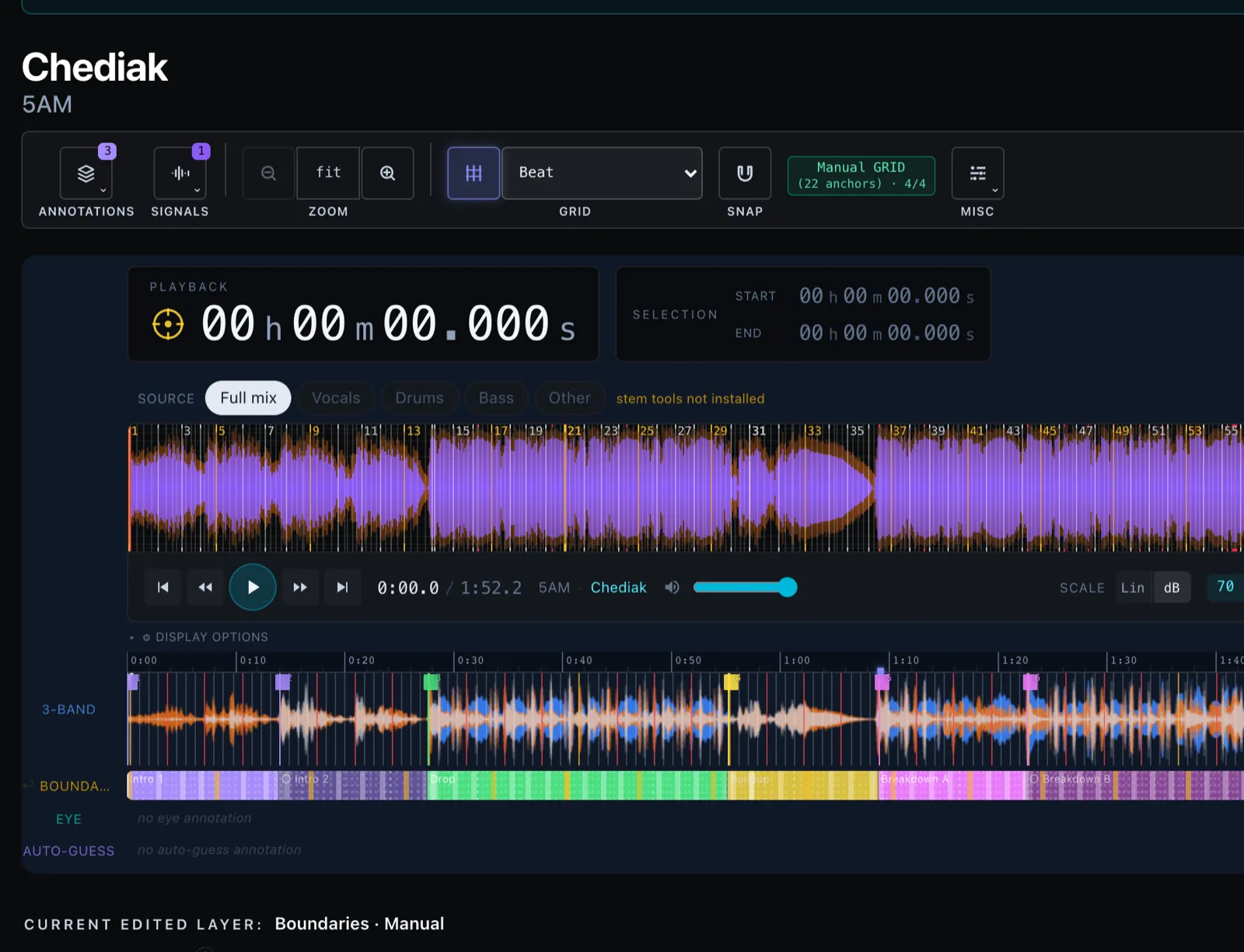Click the selection END time field
Viewport: 1244px width, 952px height.
(x=886, y=333)
